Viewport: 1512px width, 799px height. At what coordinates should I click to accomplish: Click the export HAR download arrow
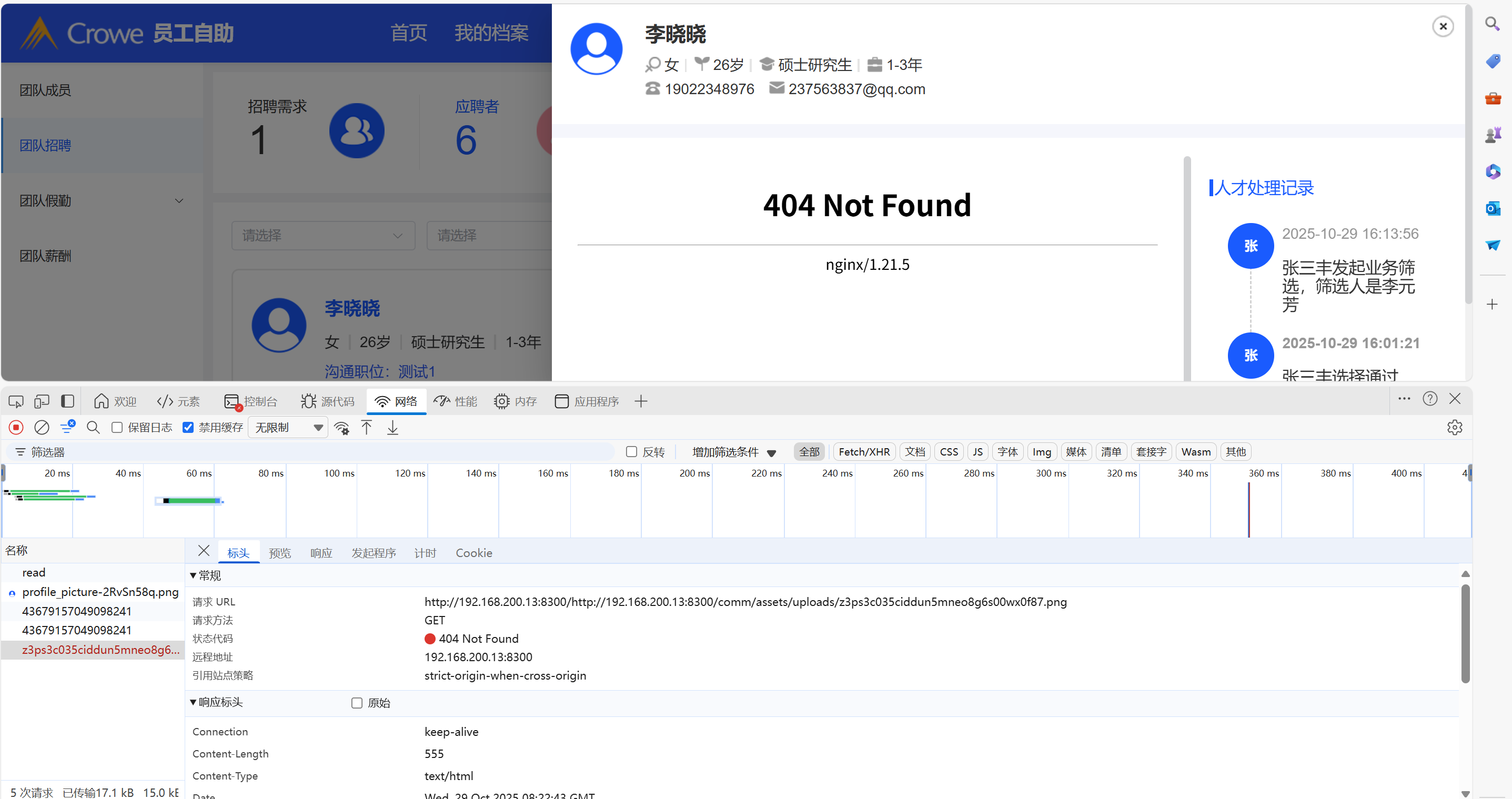pos(392,428)
